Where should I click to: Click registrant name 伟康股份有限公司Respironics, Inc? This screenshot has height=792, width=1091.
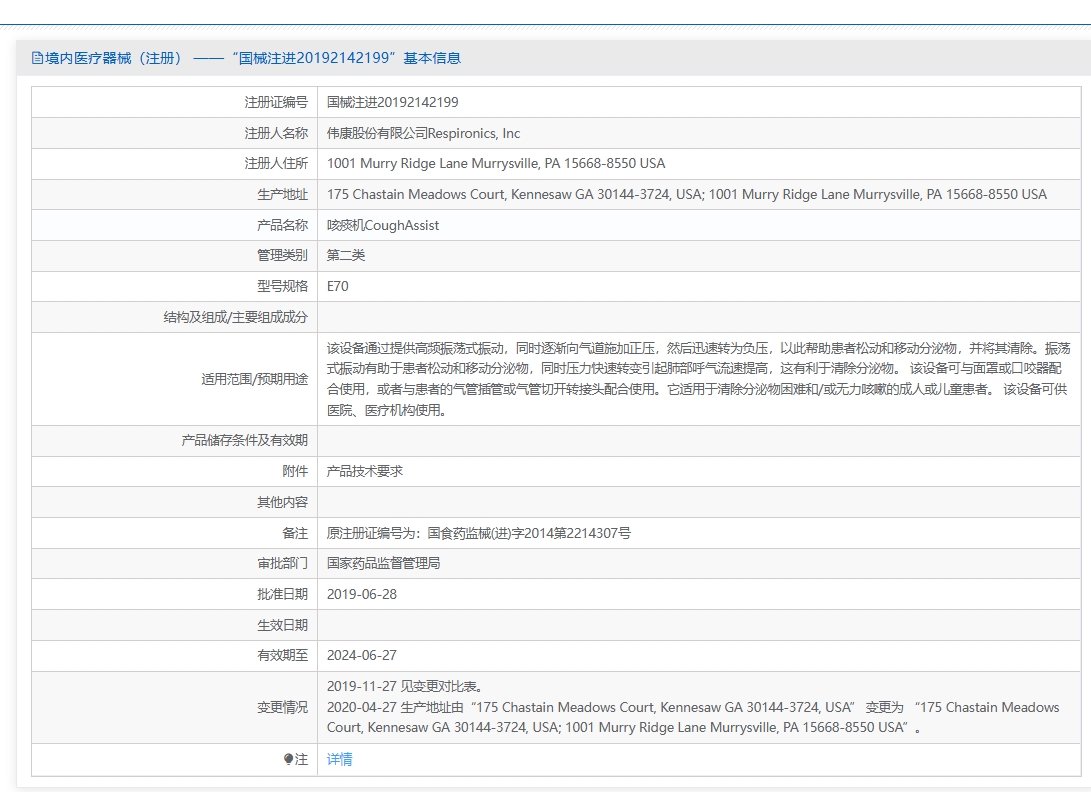coord(423,133)
